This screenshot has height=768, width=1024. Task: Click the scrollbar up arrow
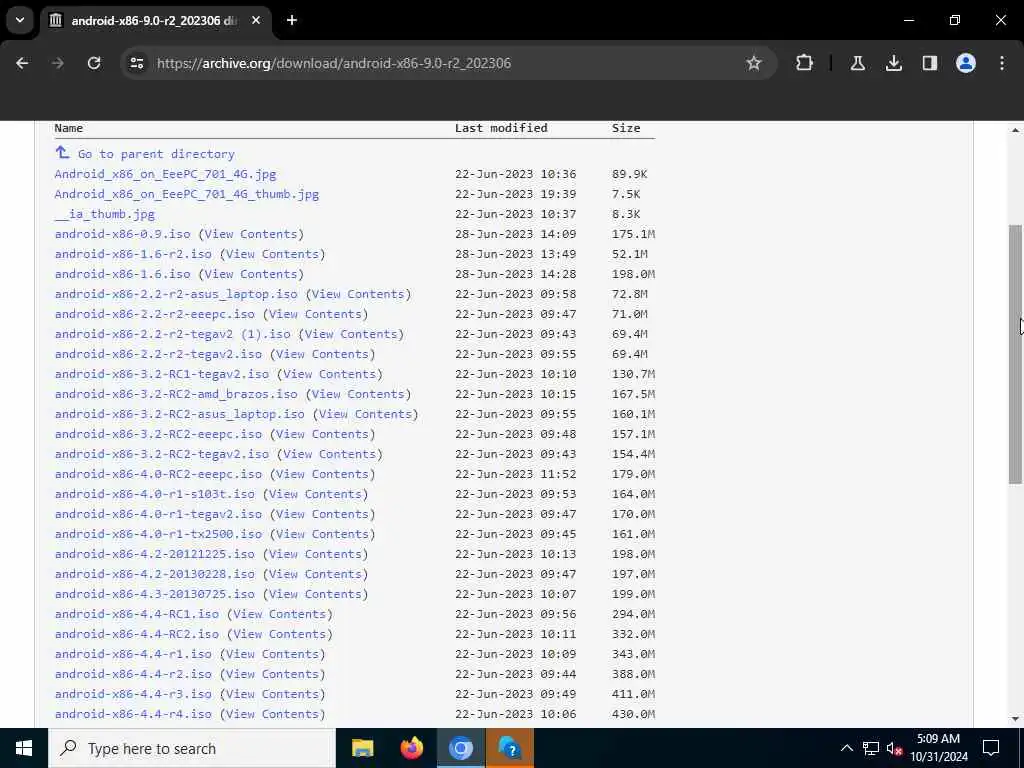click(1015, 130)
